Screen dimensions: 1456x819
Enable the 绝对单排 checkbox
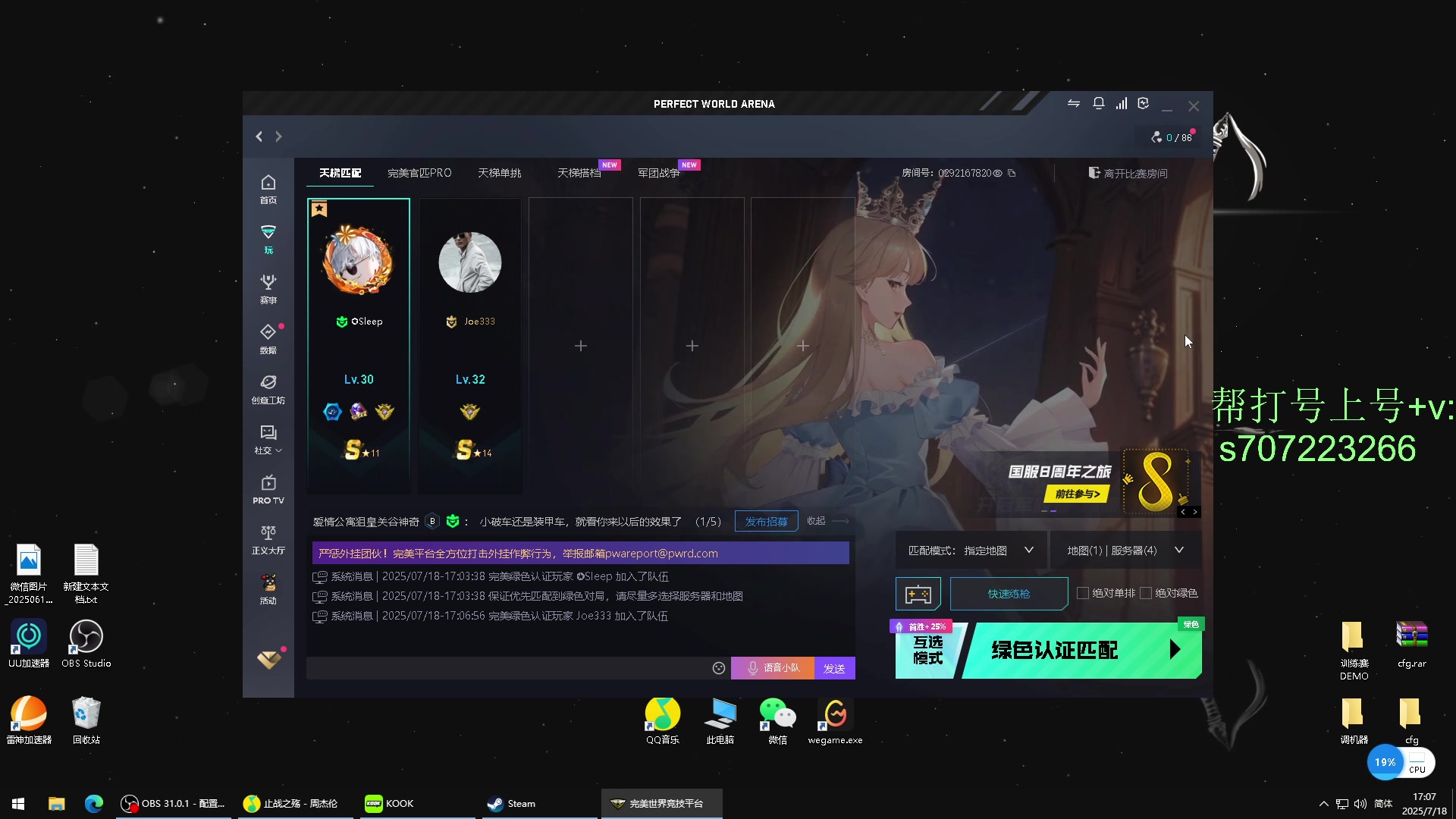coord(1083,593)
